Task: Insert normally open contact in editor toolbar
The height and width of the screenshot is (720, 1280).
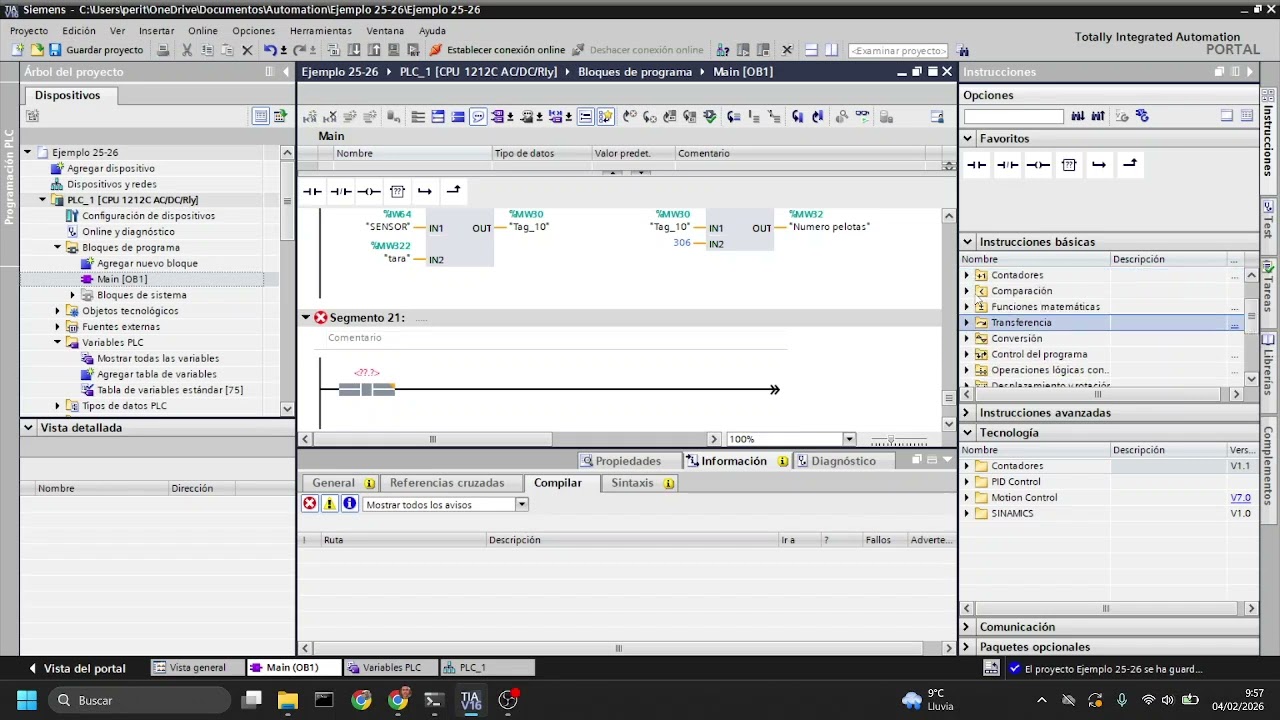Action: (313, 191)
